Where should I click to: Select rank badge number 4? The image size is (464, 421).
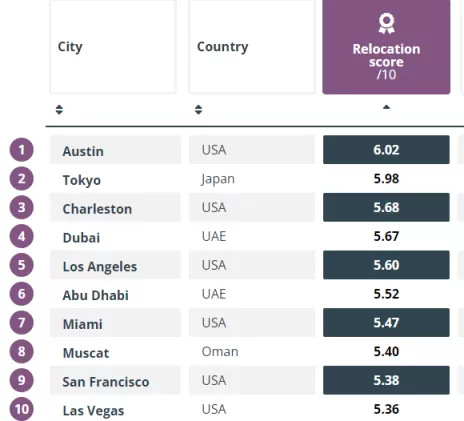tap(22, 236)
